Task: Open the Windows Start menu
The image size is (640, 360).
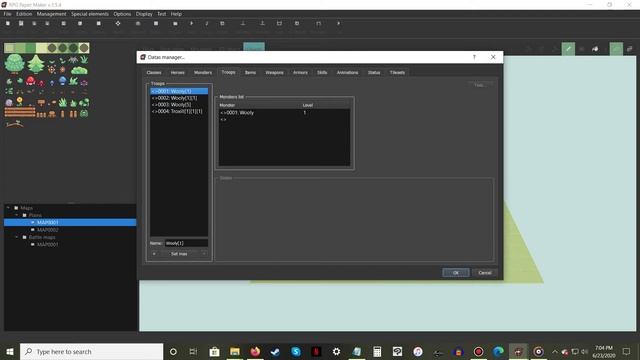Action: [x=10, y=351]
